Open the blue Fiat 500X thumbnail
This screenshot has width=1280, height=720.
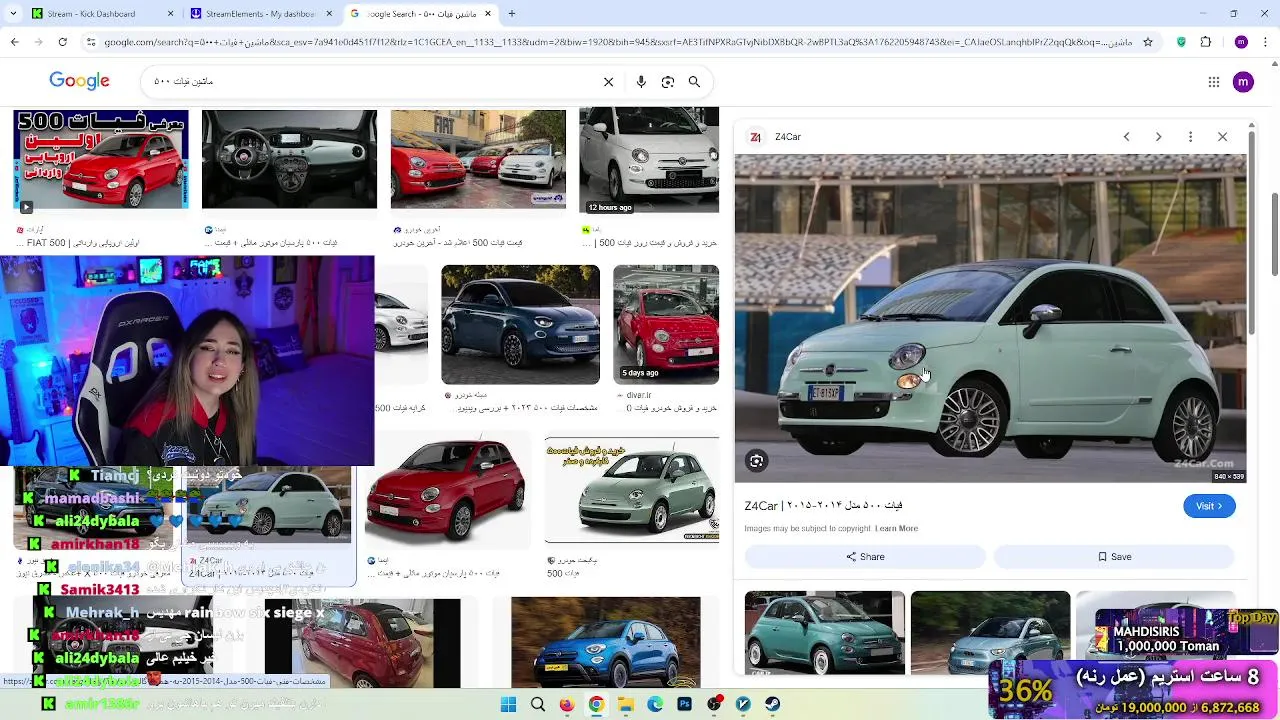pos(606,642)
